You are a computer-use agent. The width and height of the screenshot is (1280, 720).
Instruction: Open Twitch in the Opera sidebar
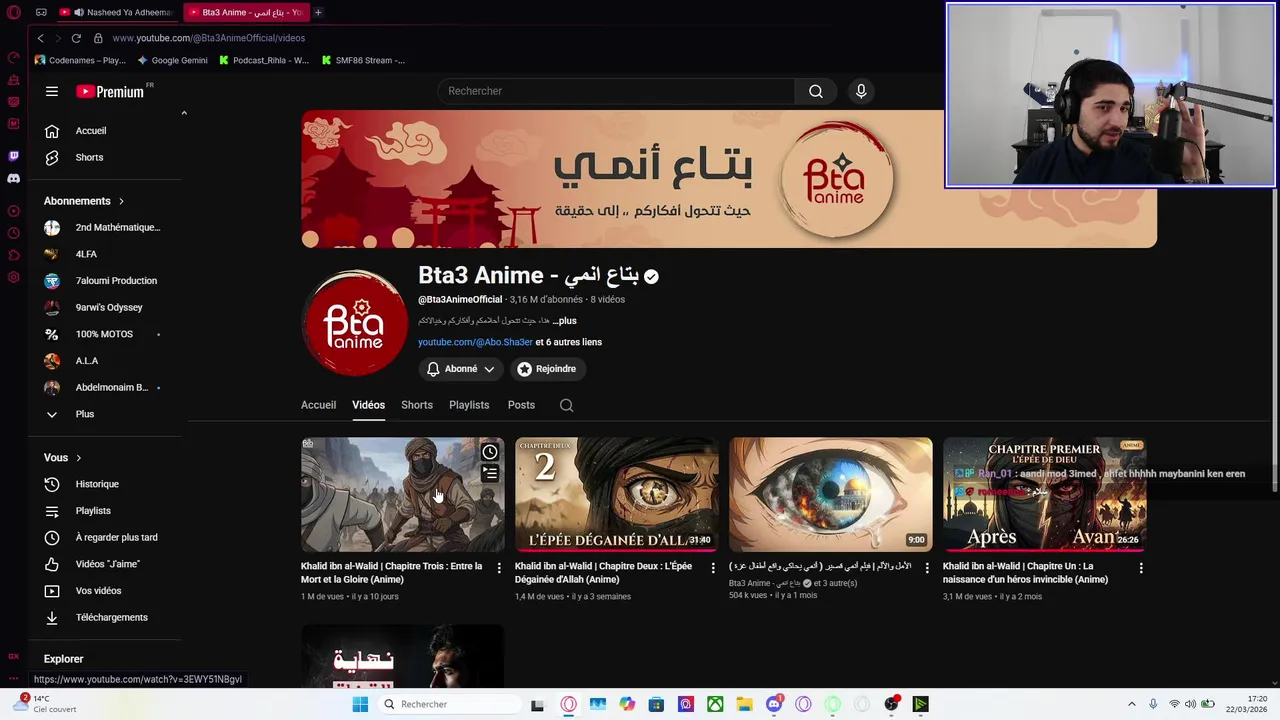pos(14,156)
